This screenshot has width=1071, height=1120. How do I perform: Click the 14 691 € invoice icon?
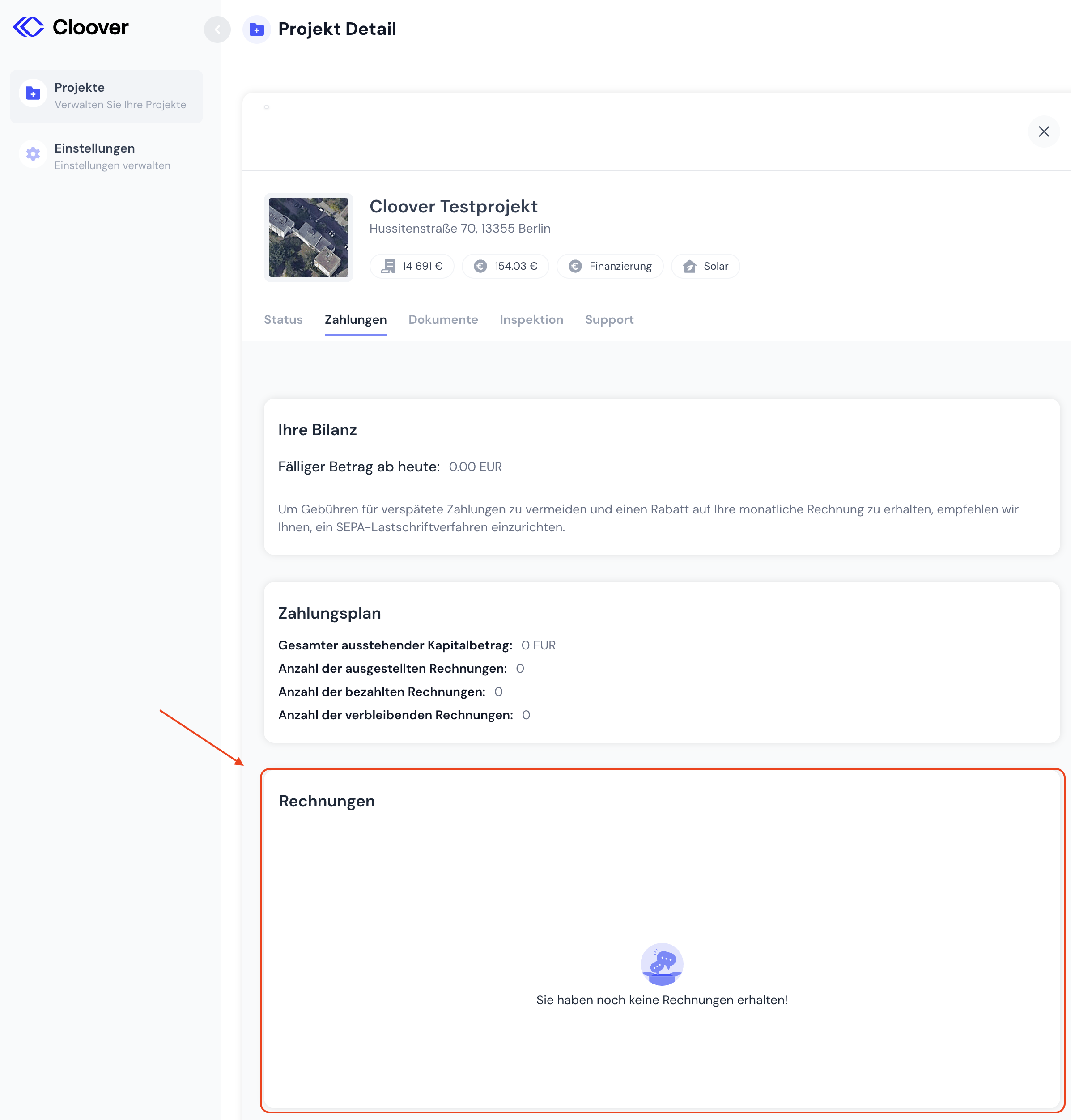[388, 267]
